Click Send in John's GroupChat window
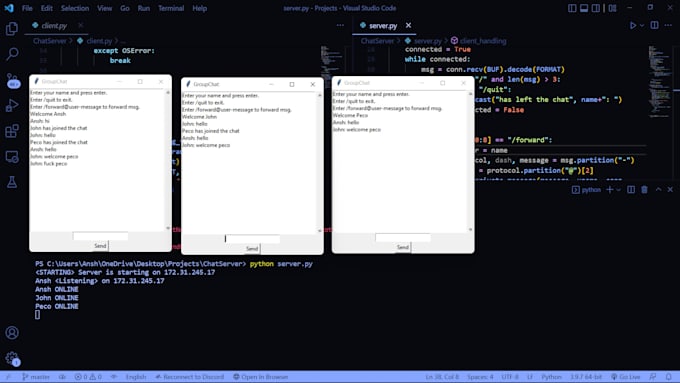The width and height of the screenshot is (680, 383). pos(252,249)
